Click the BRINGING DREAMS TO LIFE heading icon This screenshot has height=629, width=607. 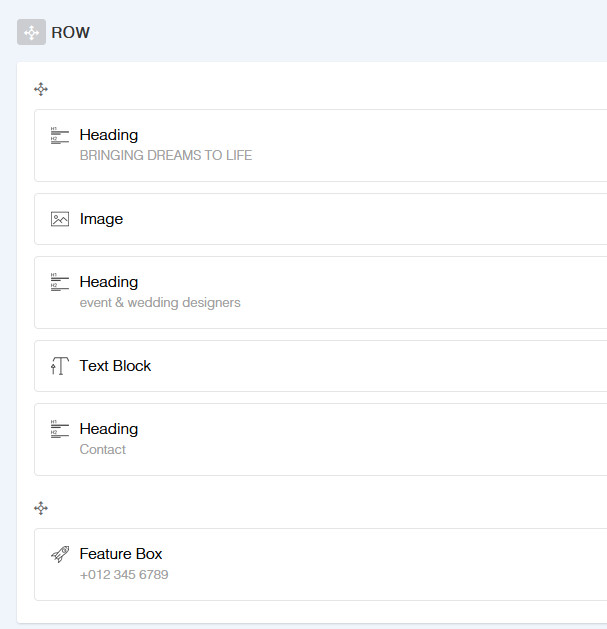tap(60, 136)
